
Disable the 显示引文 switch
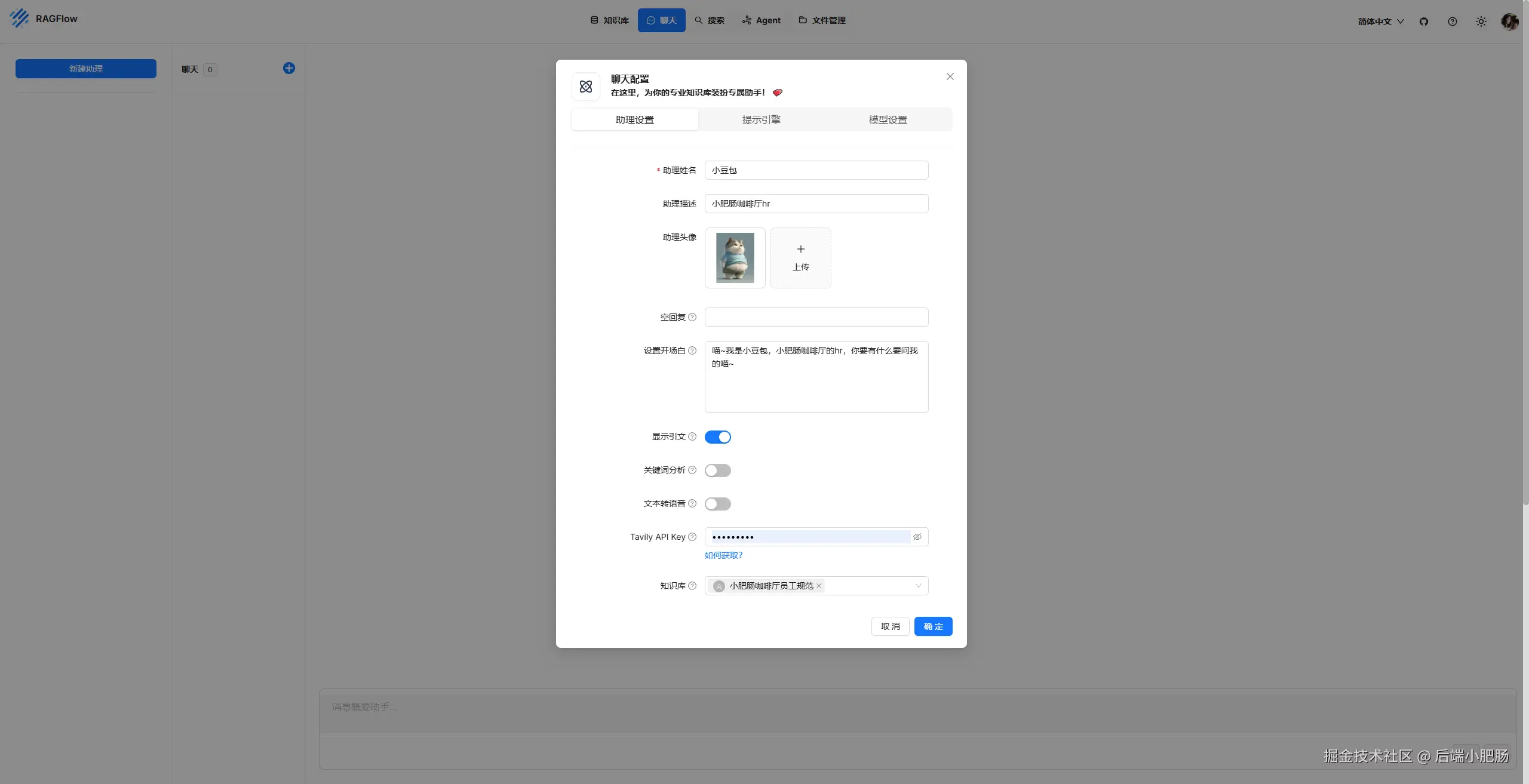(717, 437)
